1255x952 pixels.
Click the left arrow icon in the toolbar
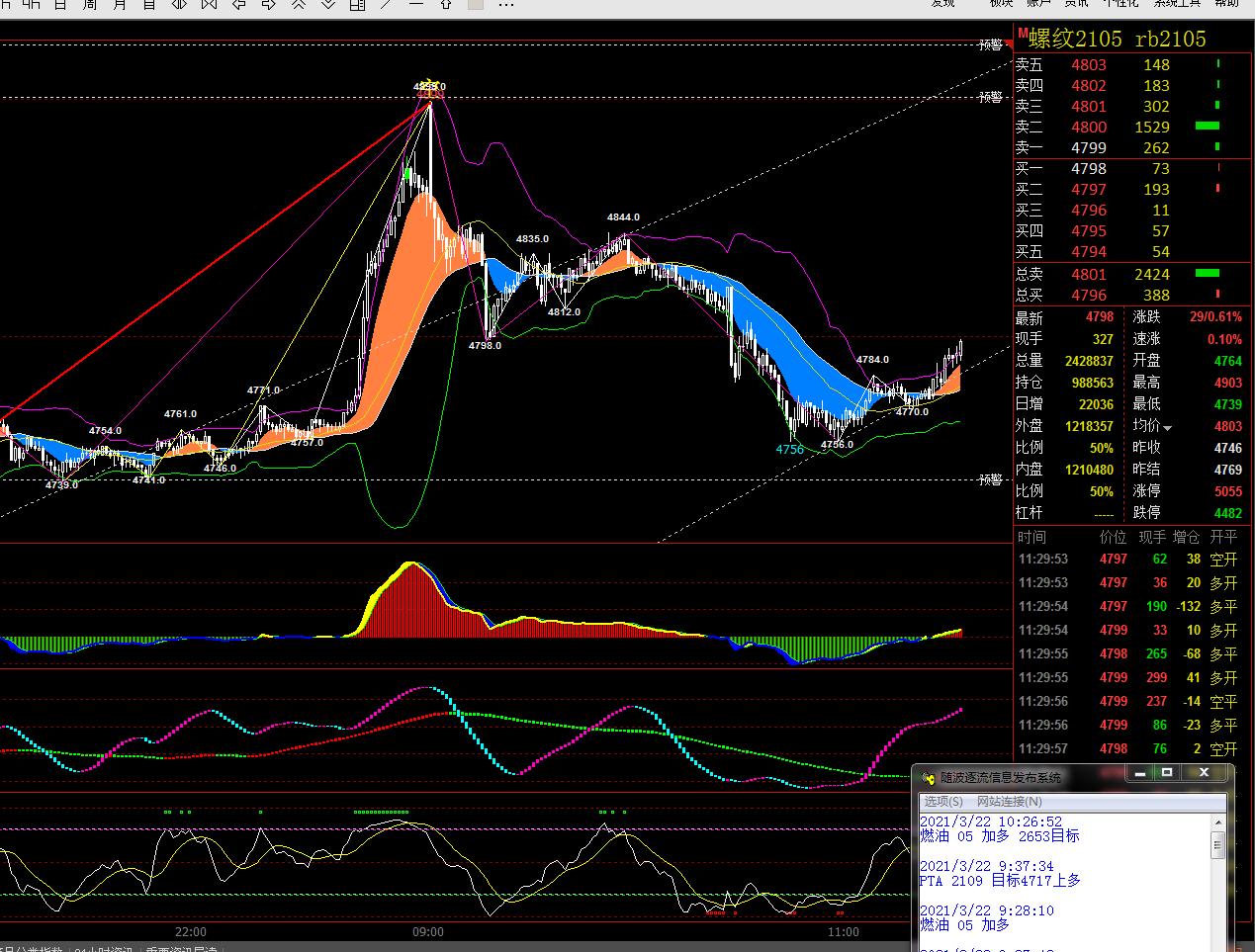[x=238, y=4]
